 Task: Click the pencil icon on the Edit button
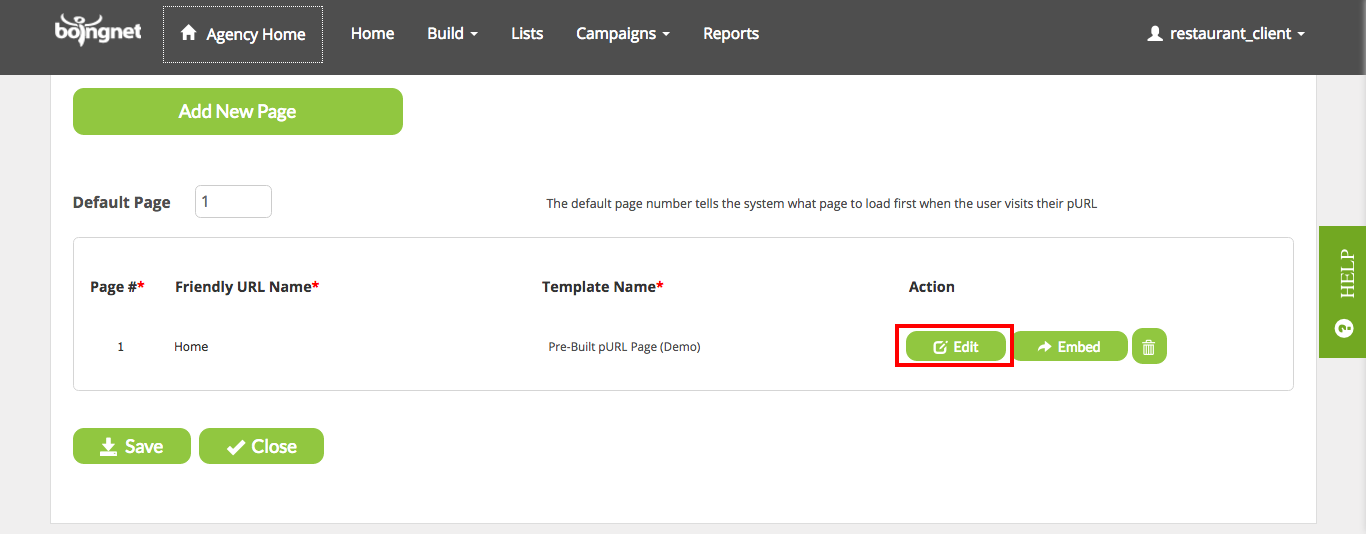(940, 347)
